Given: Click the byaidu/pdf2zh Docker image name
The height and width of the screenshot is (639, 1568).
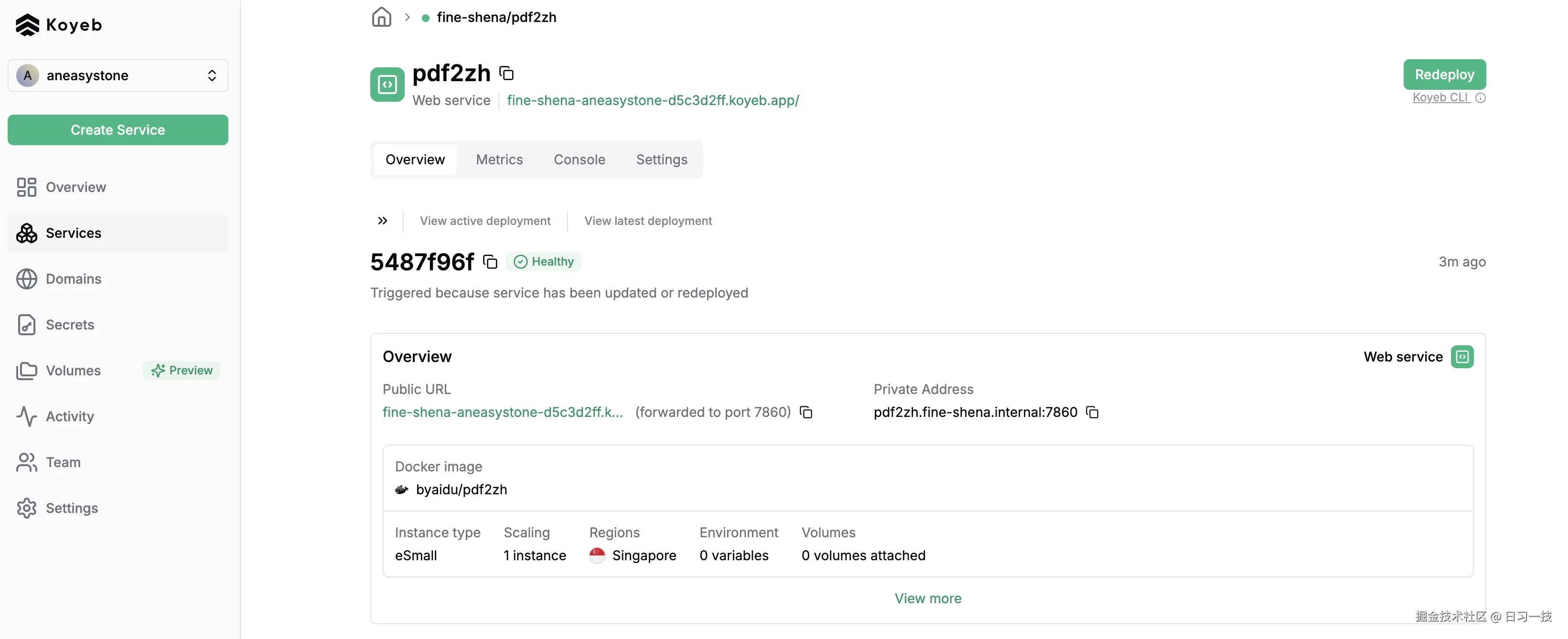Looking at the screenshot, I should click(462, 490).
